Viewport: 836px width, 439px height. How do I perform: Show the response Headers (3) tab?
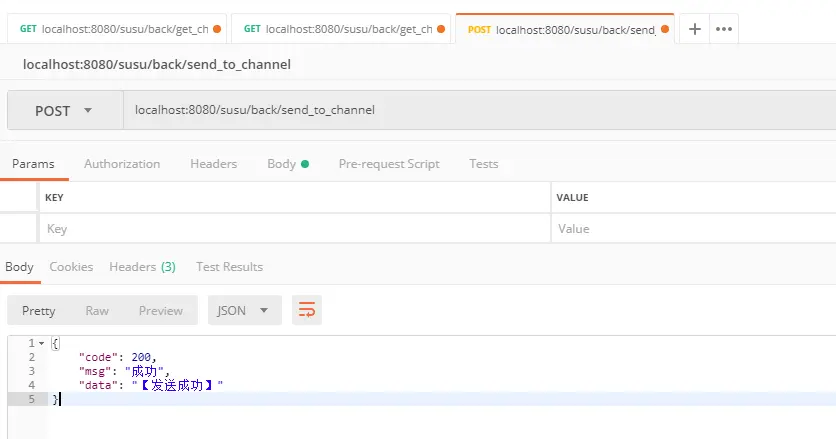142,267
